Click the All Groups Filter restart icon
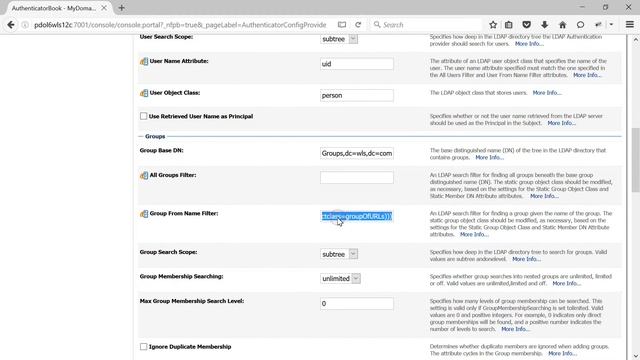The image size is (640, 360). click(144, 176)
